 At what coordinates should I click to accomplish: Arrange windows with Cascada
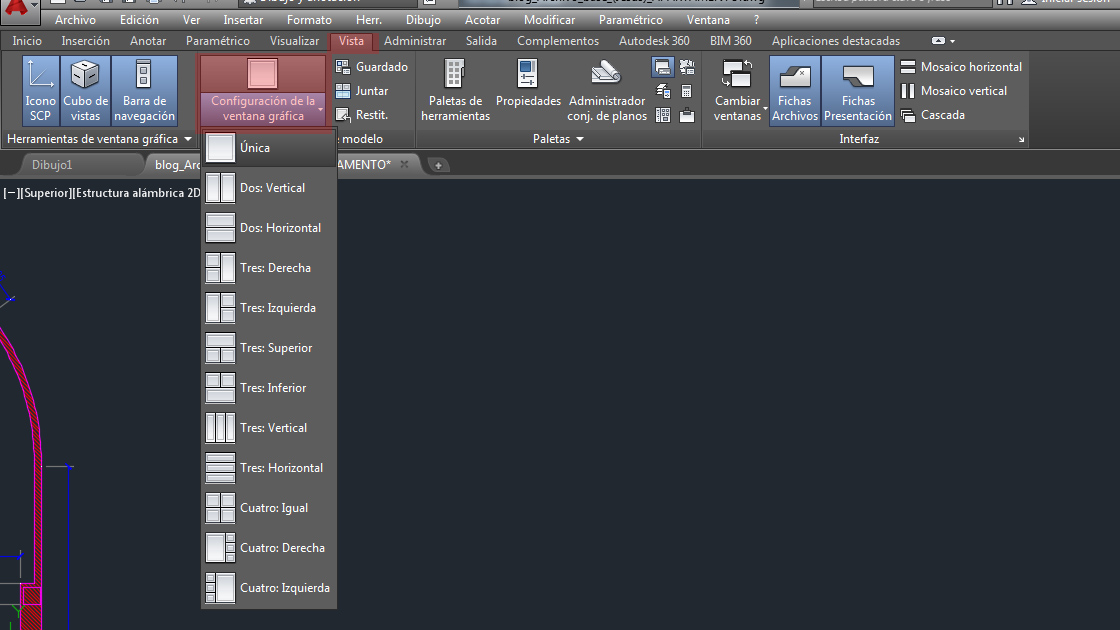(933, 114)
